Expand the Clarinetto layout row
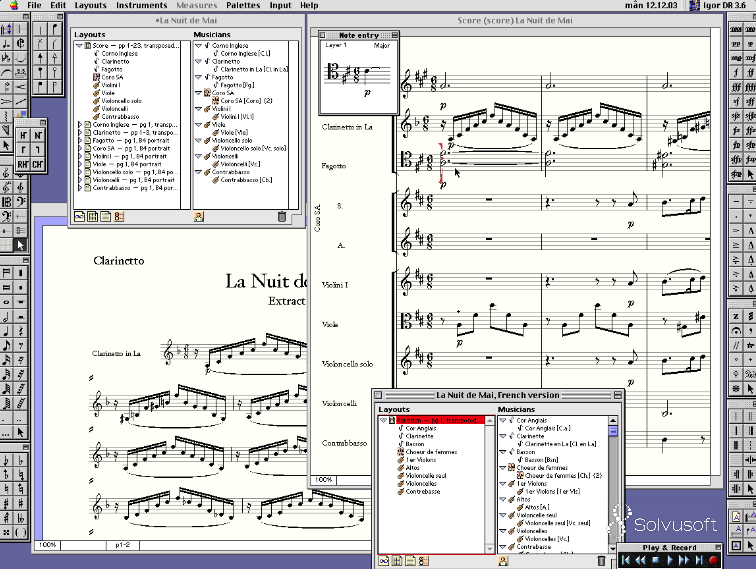This screenshot has height=569, width=756. coord(80,132)
